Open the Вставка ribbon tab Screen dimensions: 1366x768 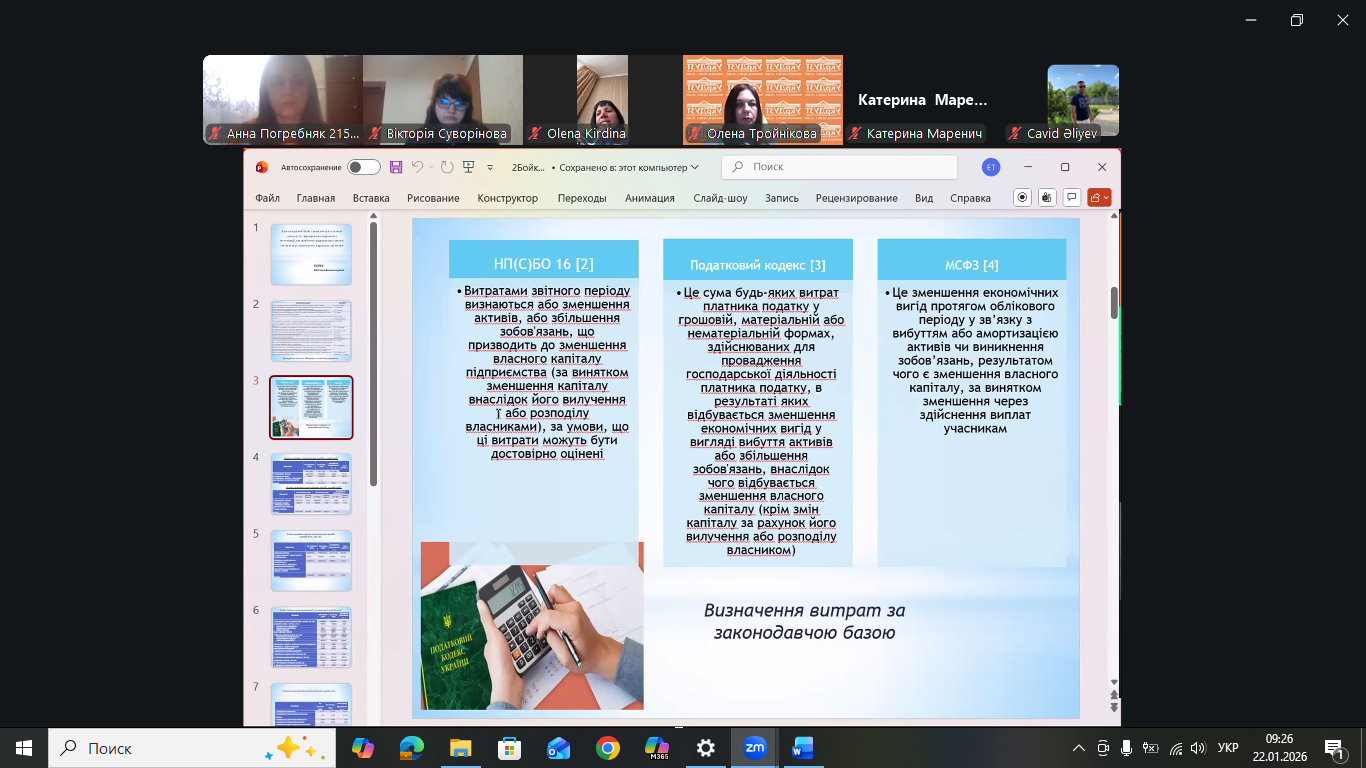371,198
